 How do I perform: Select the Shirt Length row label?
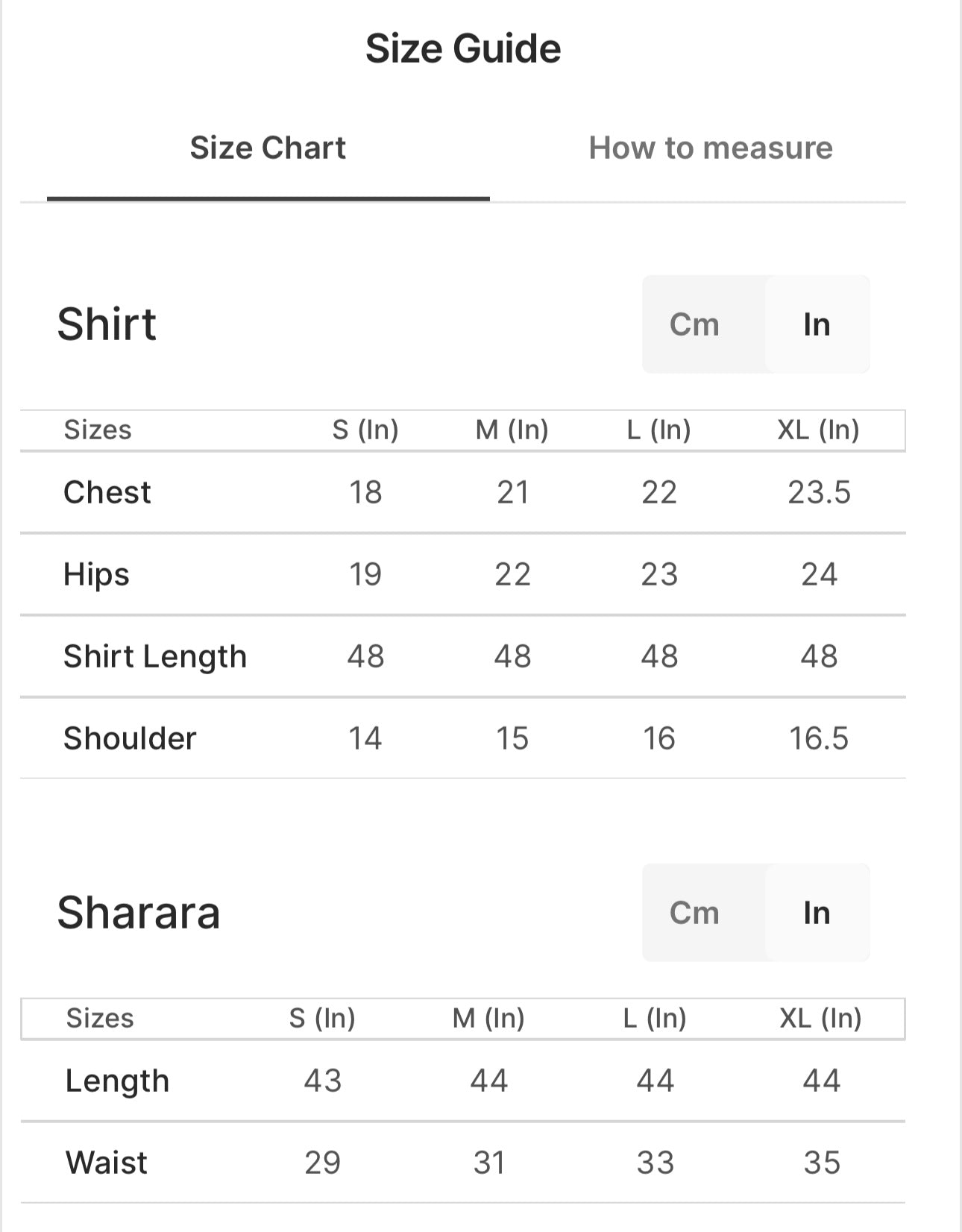(155, 656)
